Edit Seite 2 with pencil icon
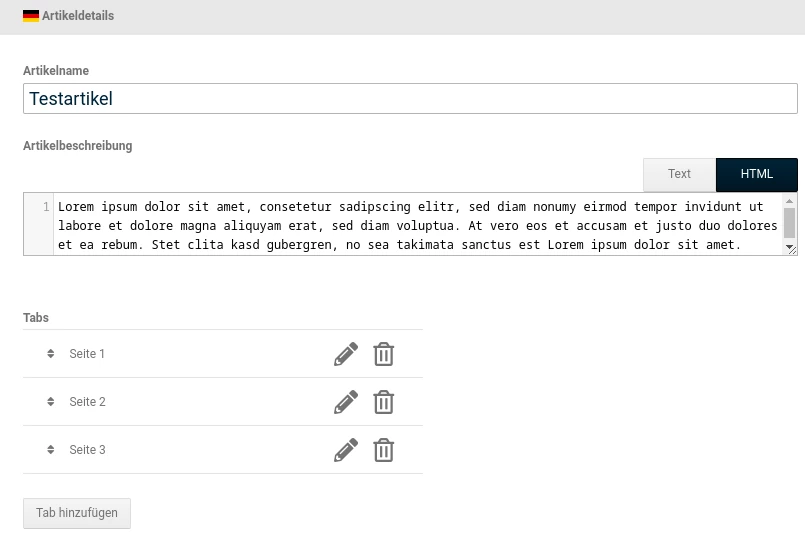The height and width of the screenshot is (548, 805). pos(346,402)
